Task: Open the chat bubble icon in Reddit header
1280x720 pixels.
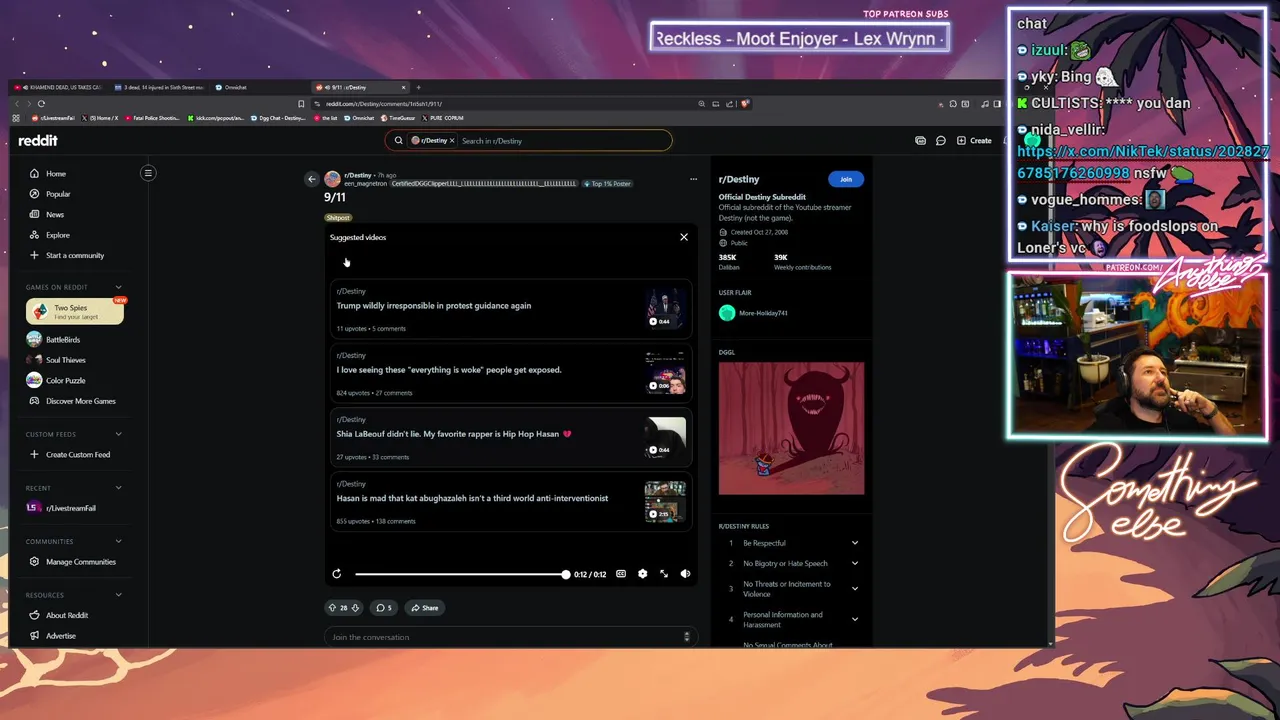Action: pyautogui.click(x=941, y=141)
